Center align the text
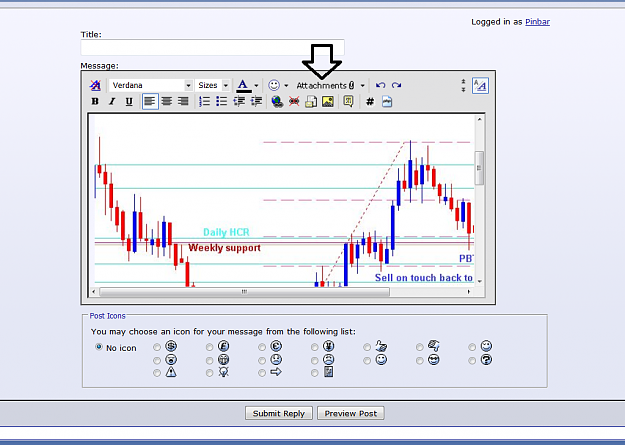This screenshot has height=445, width=625. 167,102
